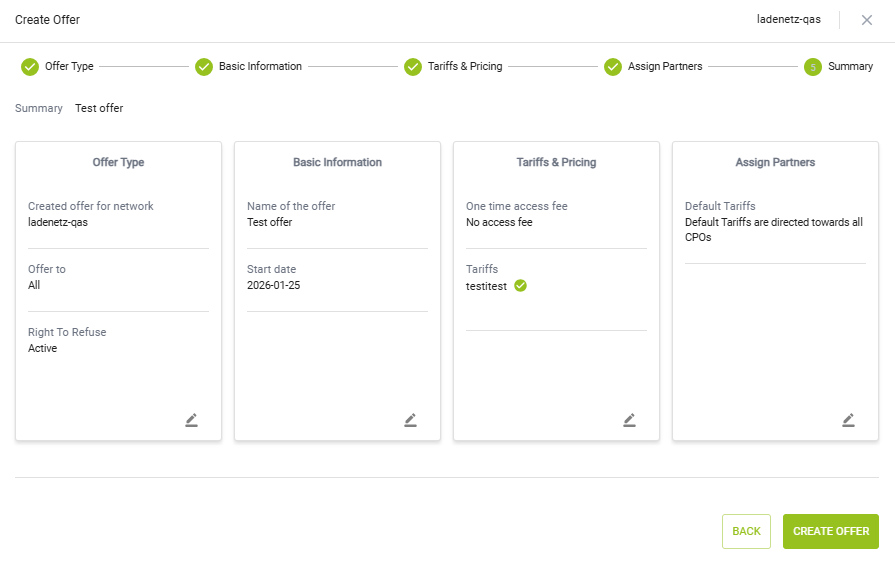
Task: Navigate to the Tariffs & Pricing step label
Action: (465, 67)
